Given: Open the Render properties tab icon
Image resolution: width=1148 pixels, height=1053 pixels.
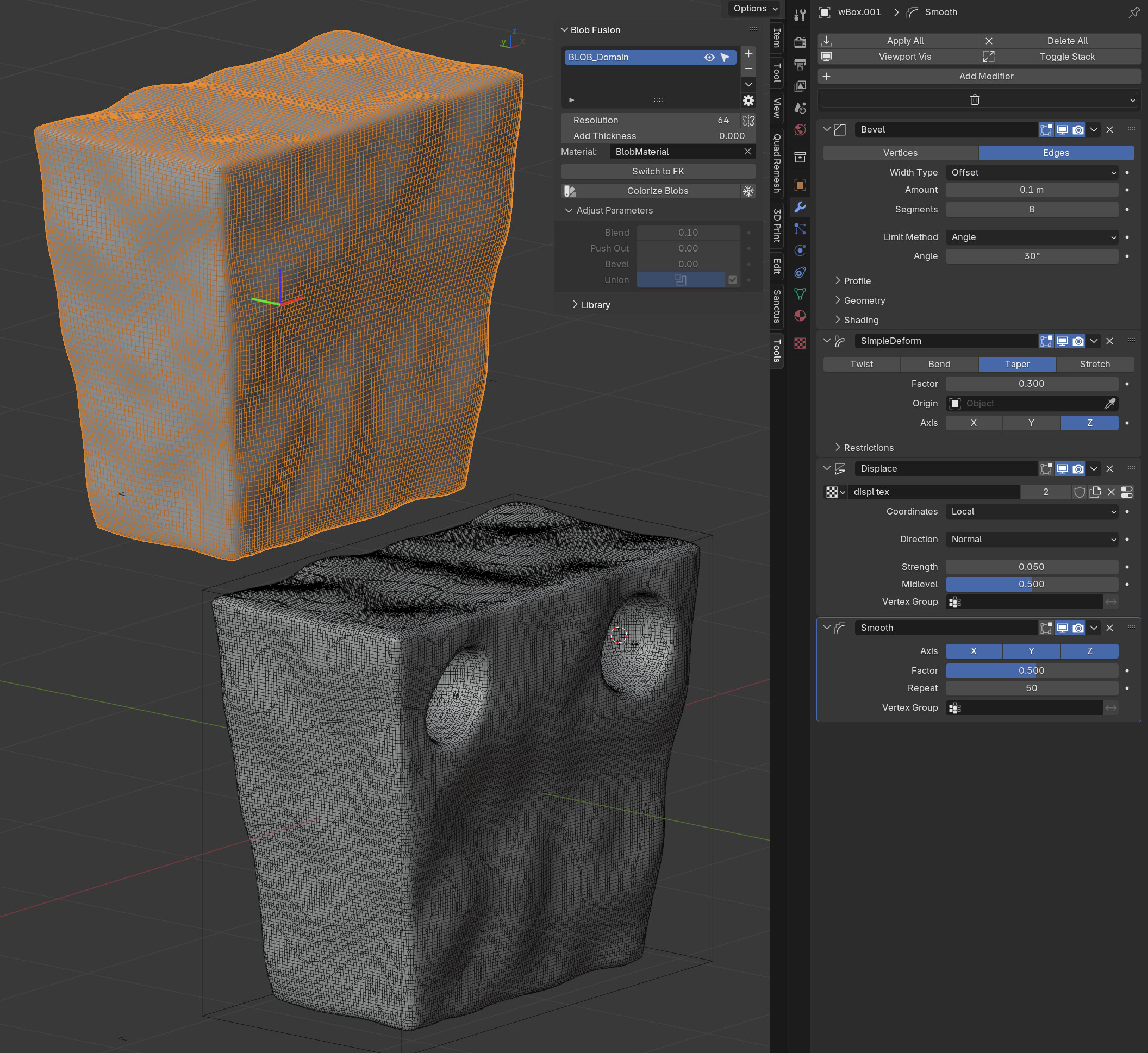Looking at the screenshot, I should 800,43.
